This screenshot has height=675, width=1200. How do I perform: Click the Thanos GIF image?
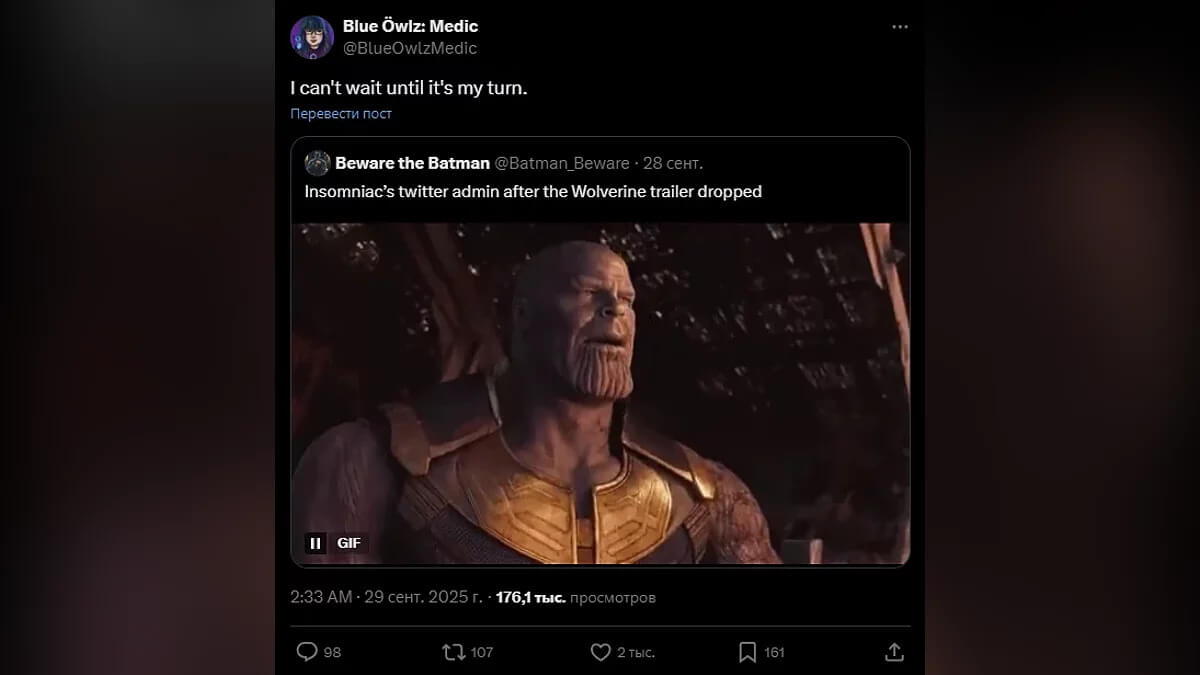click(600, 395)
